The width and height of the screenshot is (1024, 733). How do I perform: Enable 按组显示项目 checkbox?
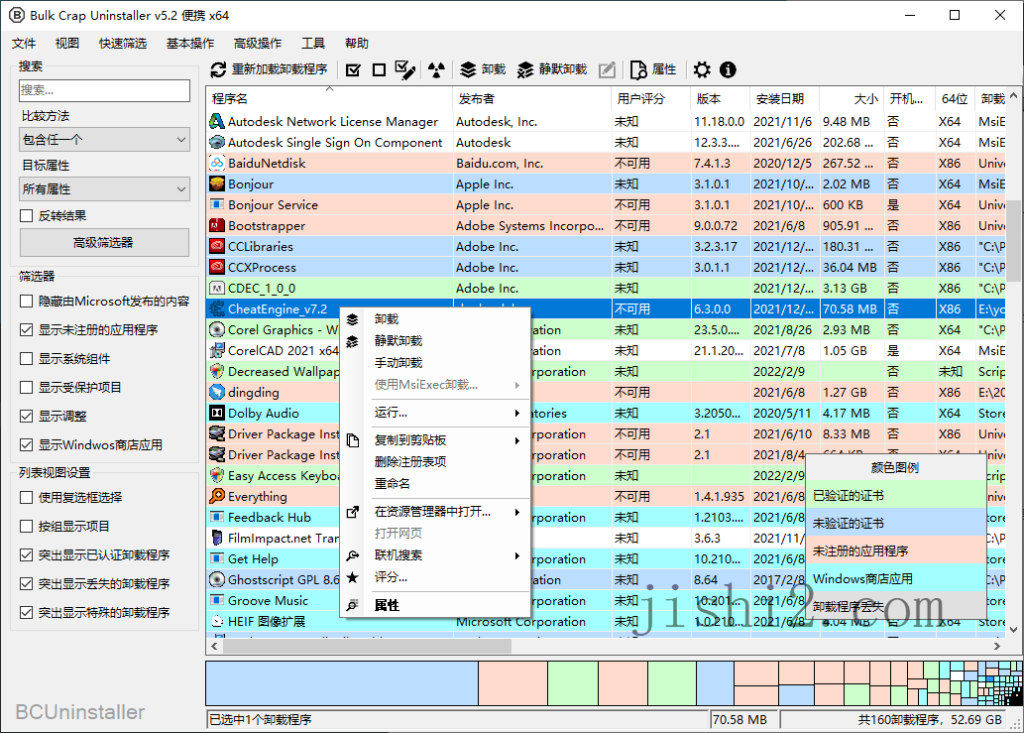click(27, 527)
